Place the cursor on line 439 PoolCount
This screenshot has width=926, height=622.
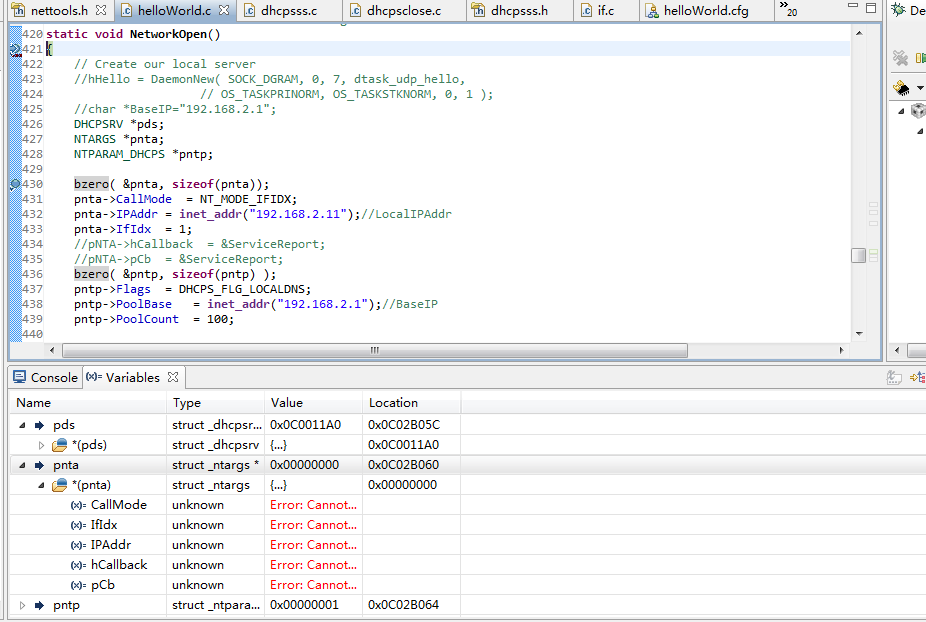click(147, 320)
